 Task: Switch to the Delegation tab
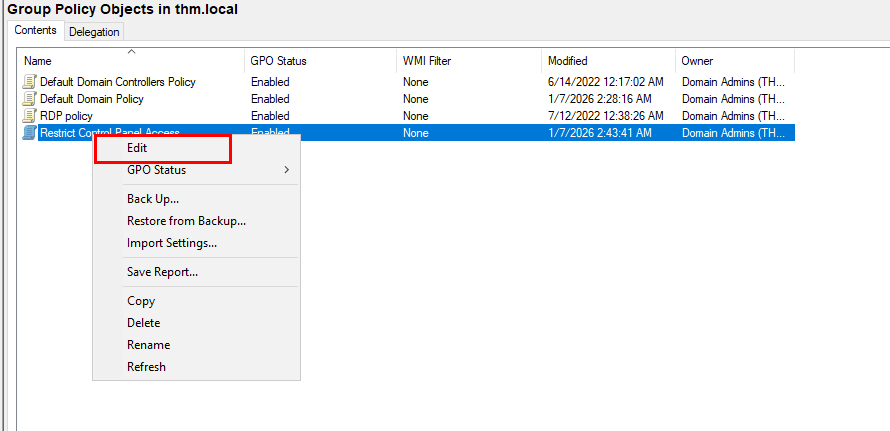[x=94, y=32]
